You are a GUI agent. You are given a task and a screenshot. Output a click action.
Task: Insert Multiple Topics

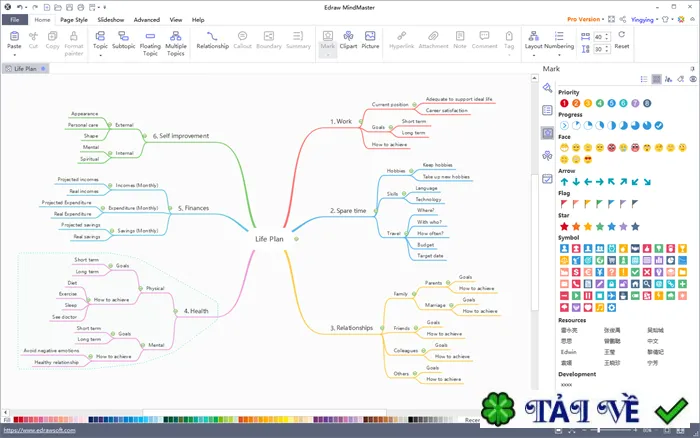[x=176, y=43]
